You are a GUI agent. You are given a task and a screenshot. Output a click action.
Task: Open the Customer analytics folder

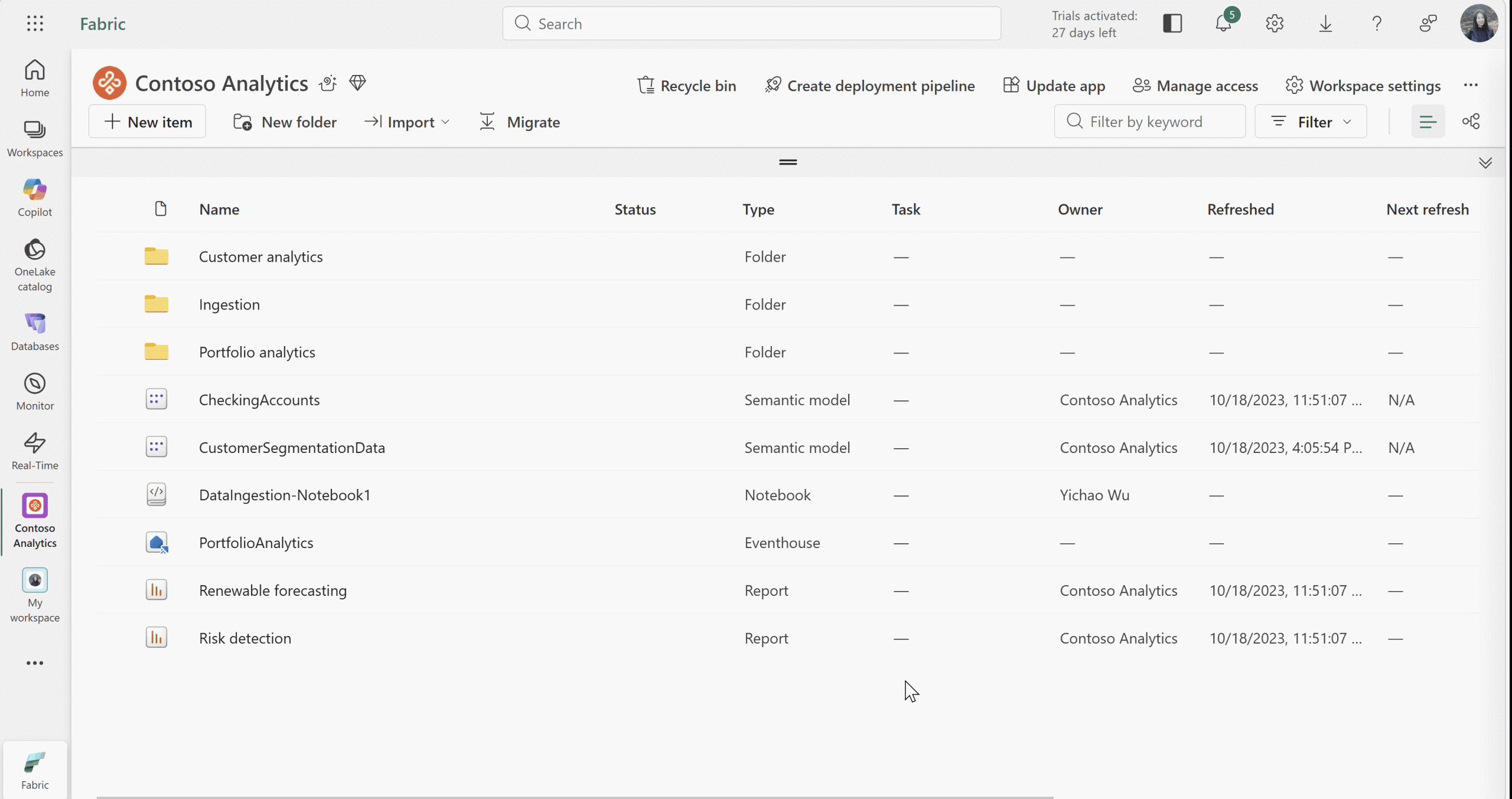coord(260,256)
